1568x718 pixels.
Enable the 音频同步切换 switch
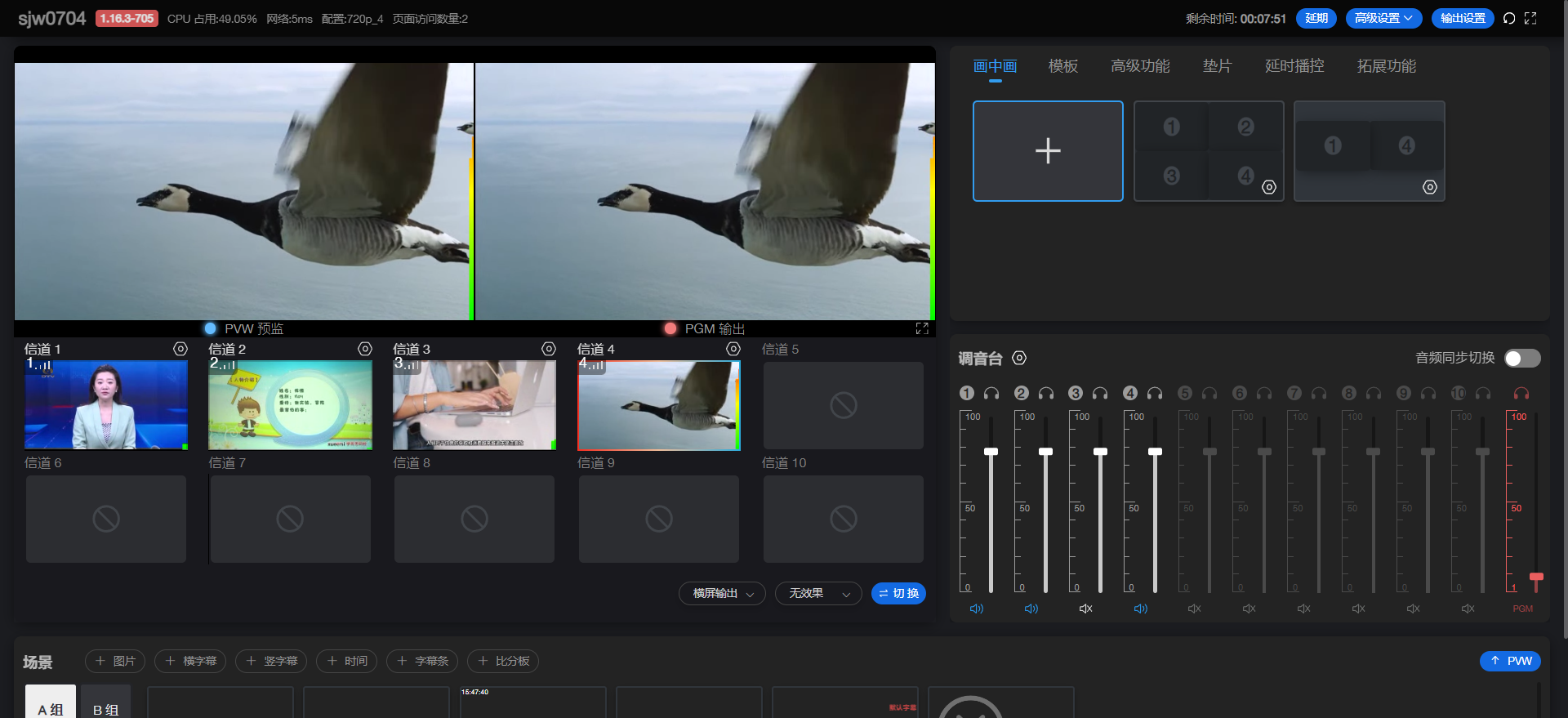tap(1522, 358)
